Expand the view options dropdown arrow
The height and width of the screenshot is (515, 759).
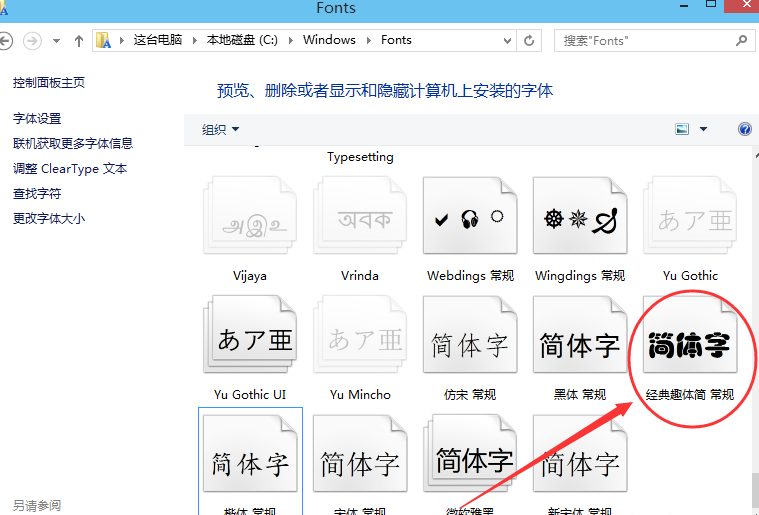(x=703, y=129)
